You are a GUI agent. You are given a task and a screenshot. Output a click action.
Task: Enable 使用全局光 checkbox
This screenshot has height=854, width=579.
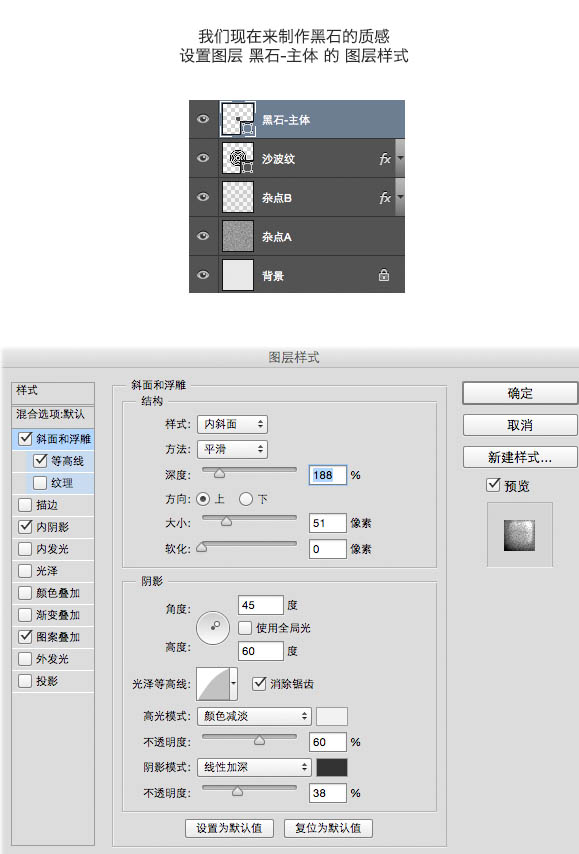[245, 628]
